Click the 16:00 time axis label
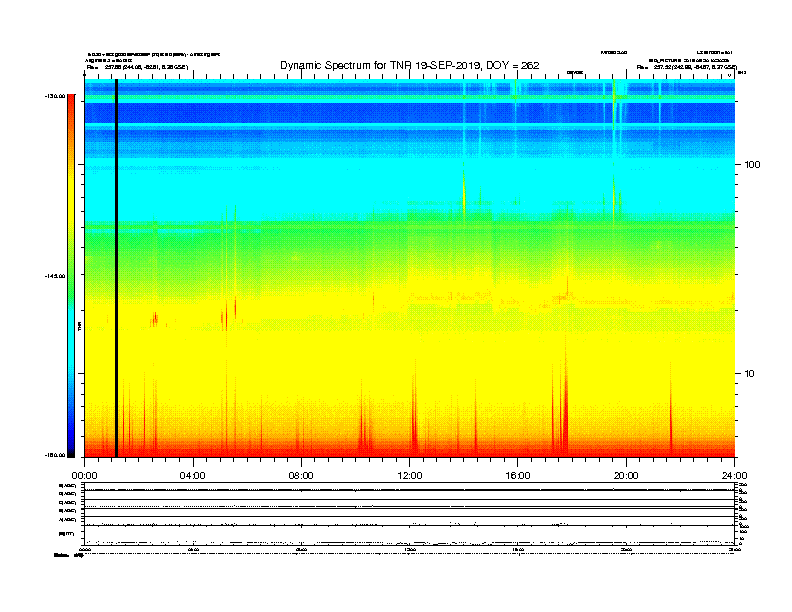Image resolution: width=792 pixels, height=612 pixels. [518, 476]
